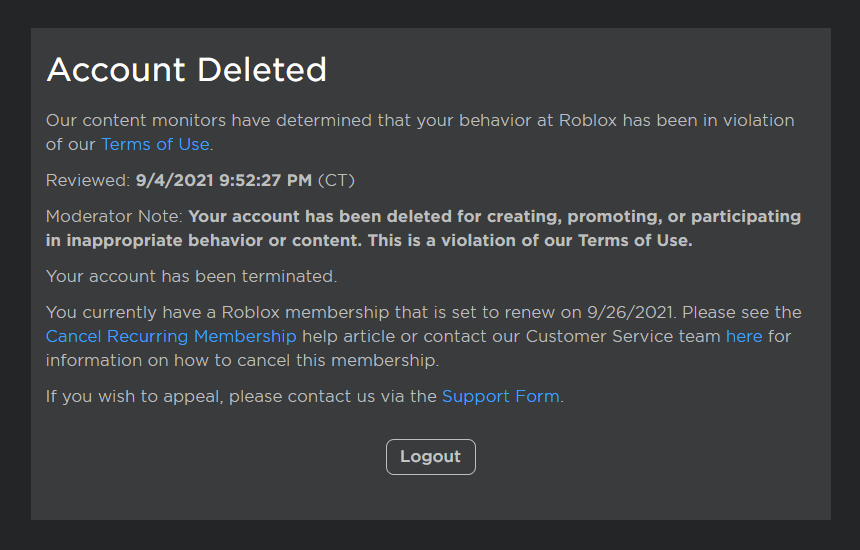The height and width of the screenshot is (550, 860).
Task: Select the reviewed timestamp 9/4/2021 9:52:27 PM
Action: pos(224,181)
